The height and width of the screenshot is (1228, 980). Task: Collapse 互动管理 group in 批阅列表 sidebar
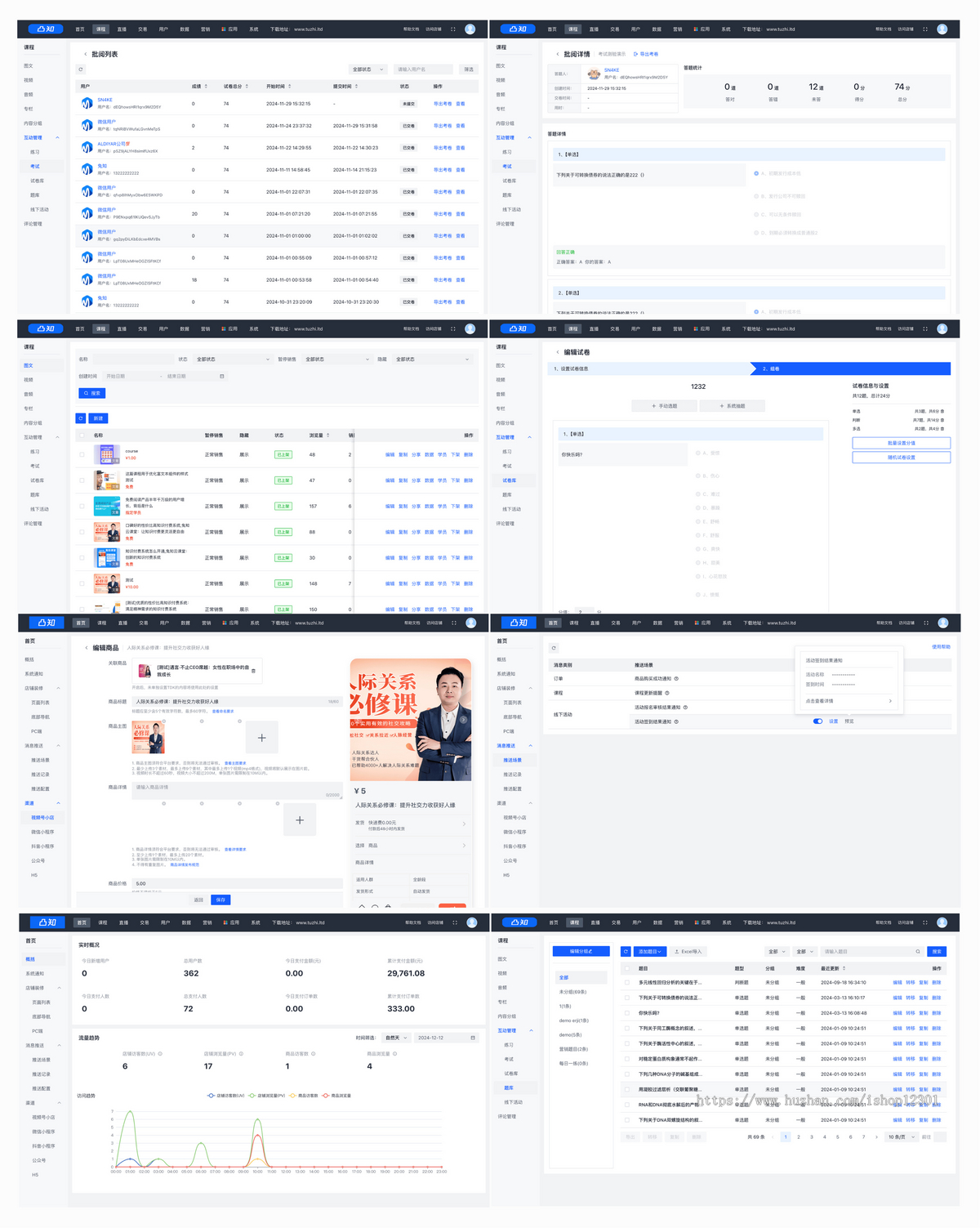point(57,138)
